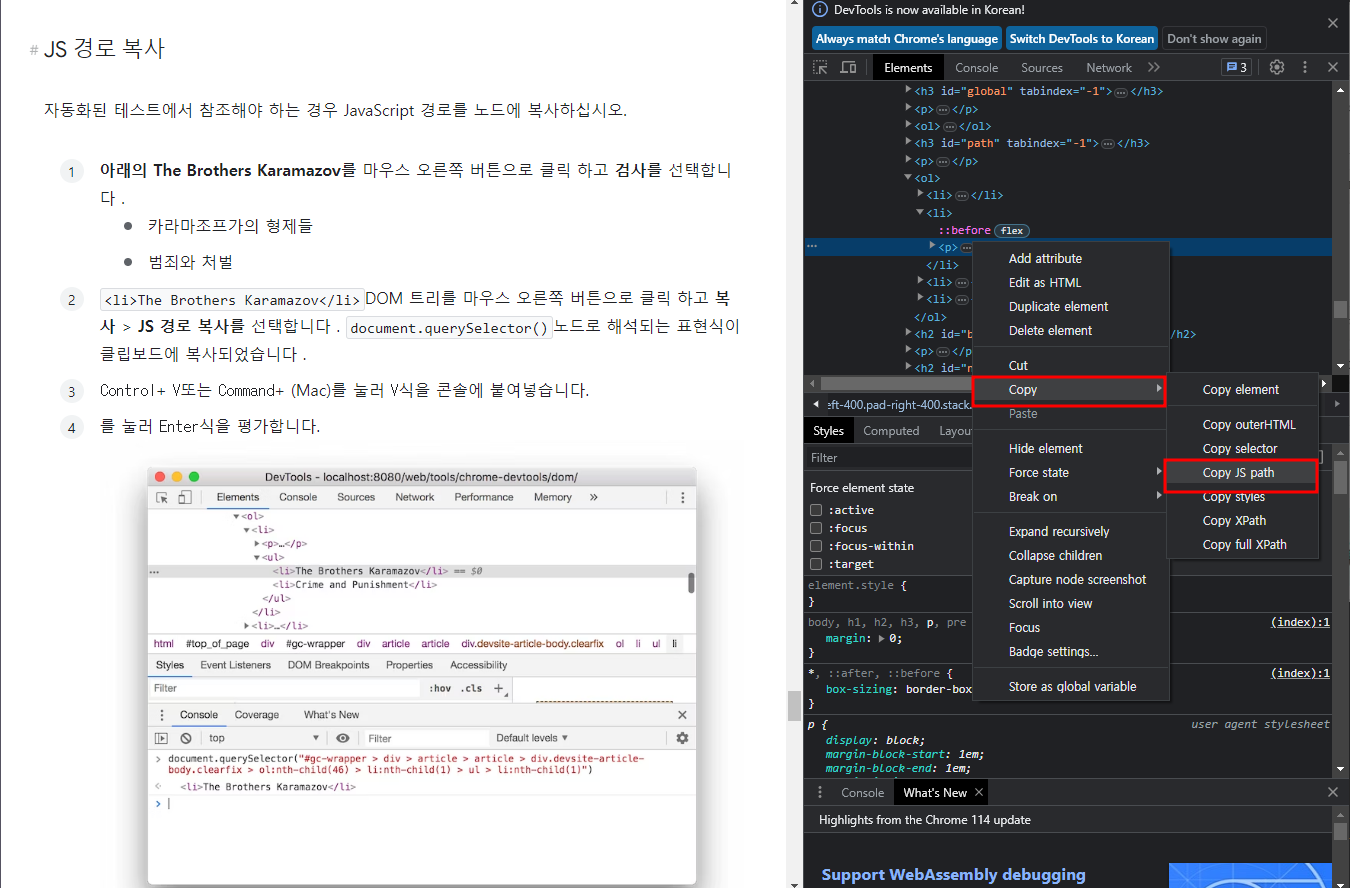Close the bottom drawer

[1333, 792]
